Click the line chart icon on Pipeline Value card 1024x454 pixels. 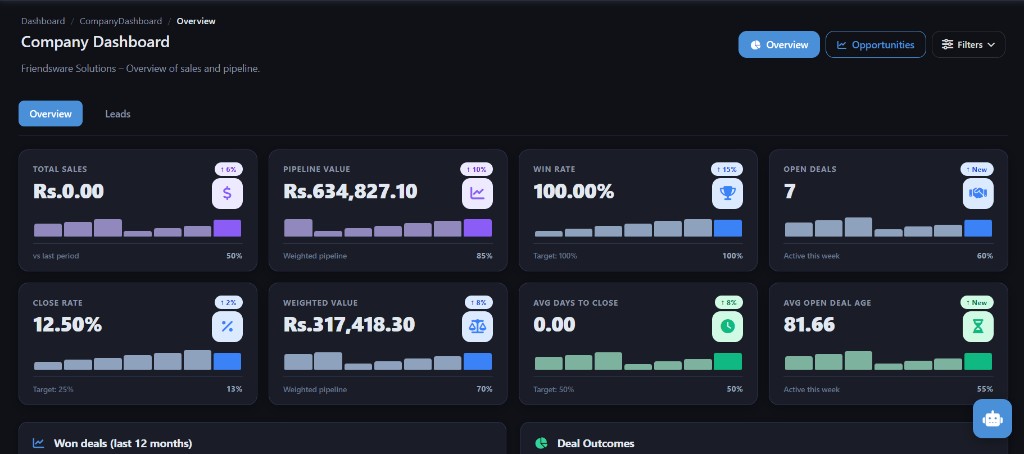tap(477, 193)
